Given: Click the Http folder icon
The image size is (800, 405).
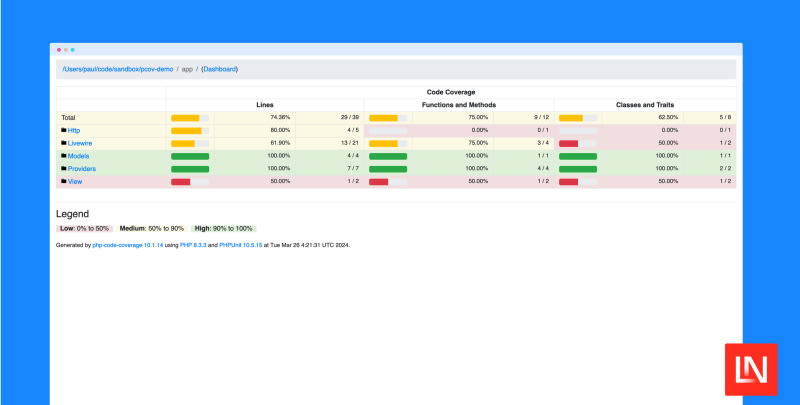Looking at the screenshot, I should click(64, 130).
